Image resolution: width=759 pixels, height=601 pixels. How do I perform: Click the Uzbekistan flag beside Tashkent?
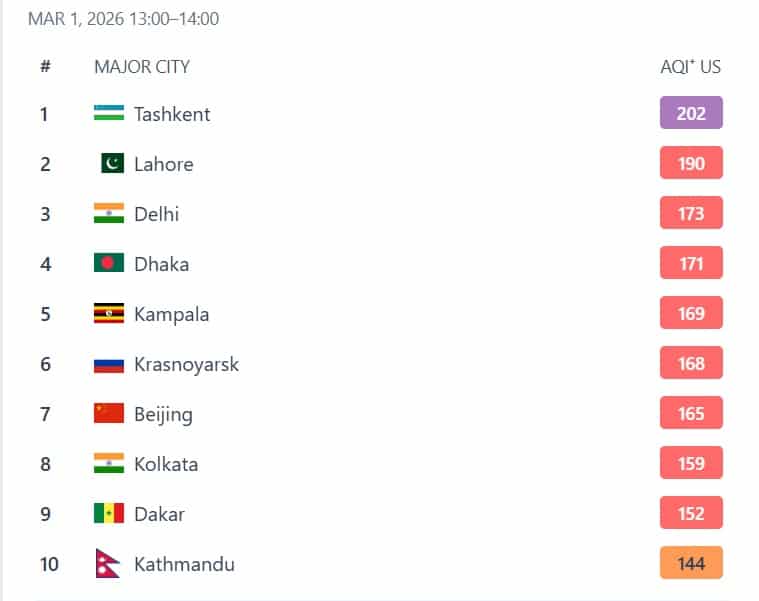[109, 113]
